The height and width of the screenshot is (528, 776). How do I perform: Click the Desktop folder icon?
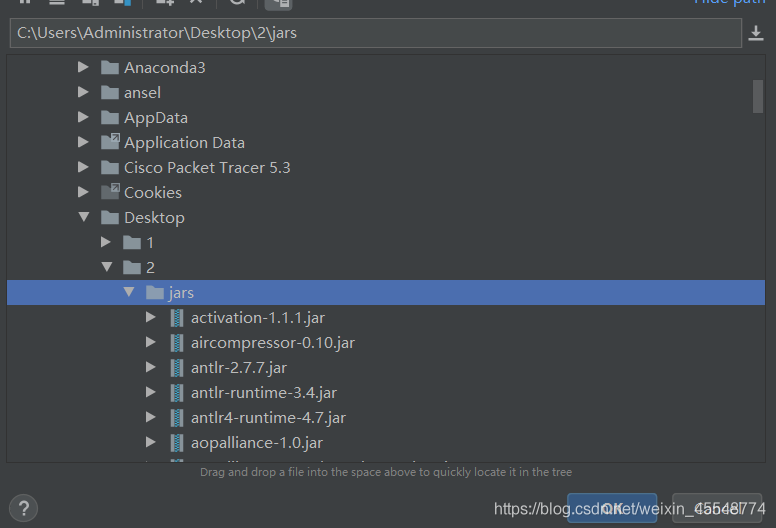tap(109, 218)
